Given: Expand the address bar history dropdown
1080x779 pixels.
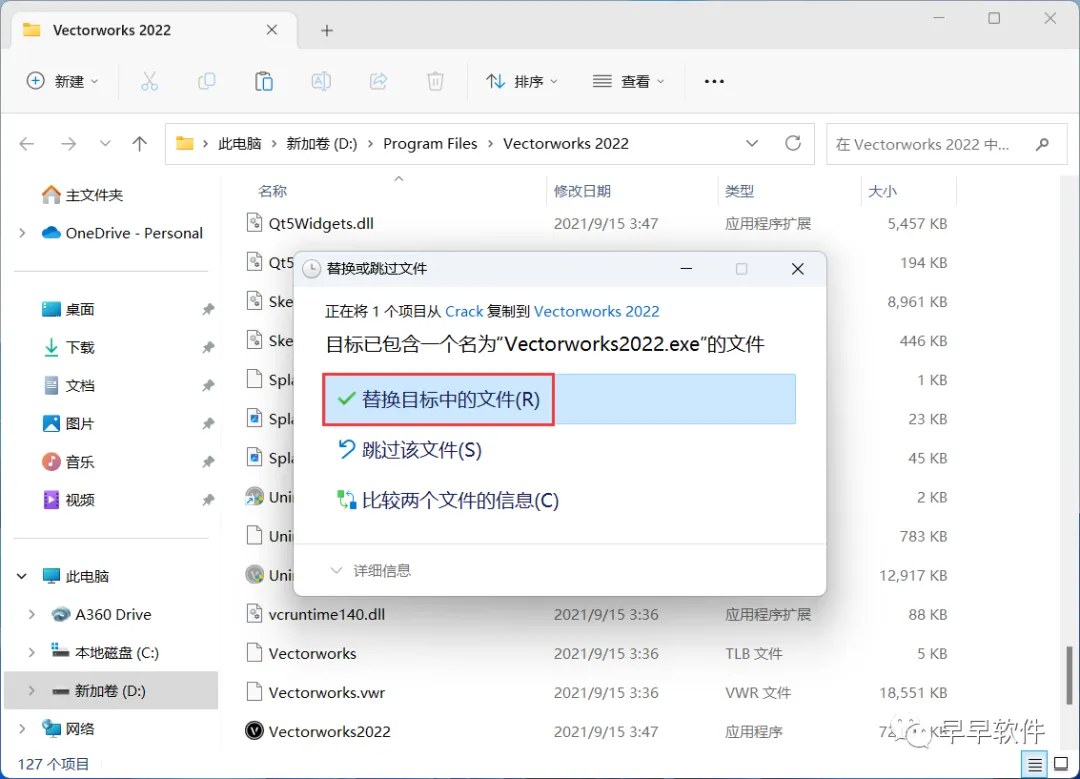Looking at the screenshot, I should pos(752,143).
